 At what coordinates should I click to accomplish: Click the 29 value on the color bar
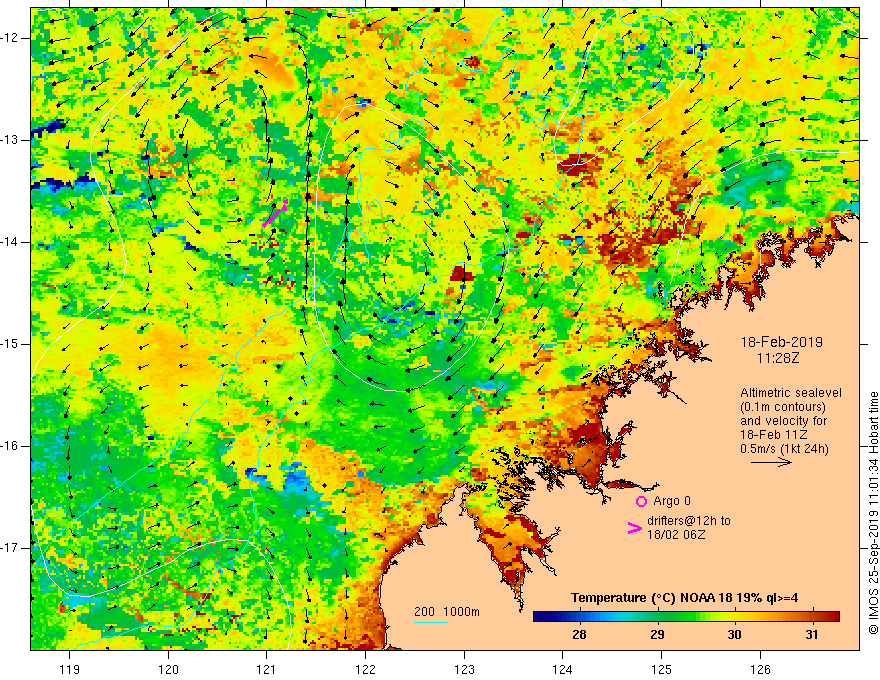(x=657, y=635)
